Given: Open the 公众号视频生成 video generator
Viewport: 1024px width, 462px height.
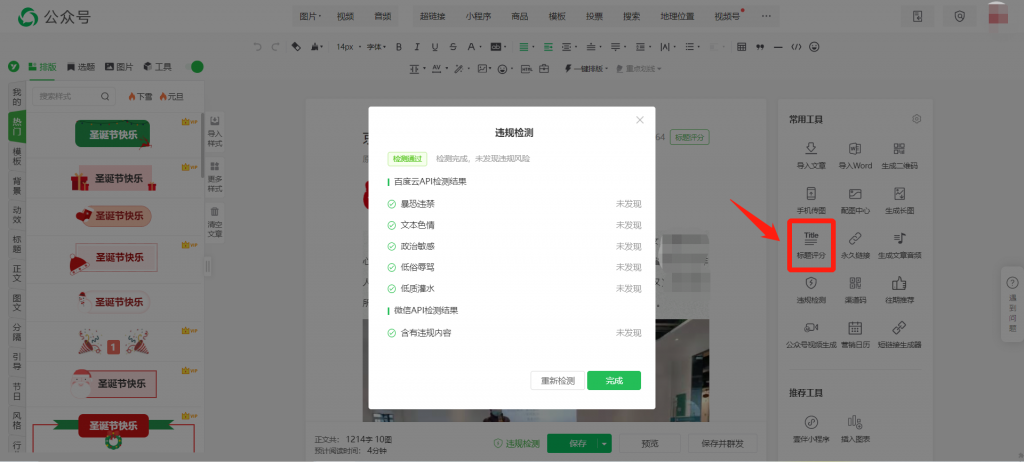Looking at the screenshot, I should coord(811,335).
